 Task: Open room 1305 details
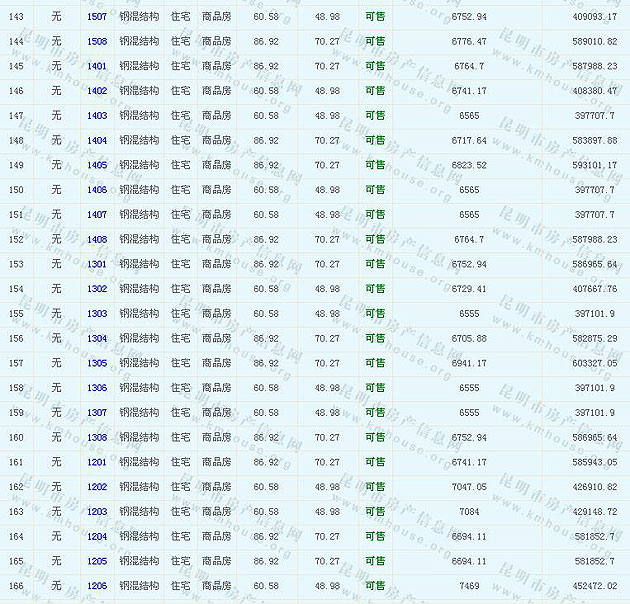click(x=97, y=363)
